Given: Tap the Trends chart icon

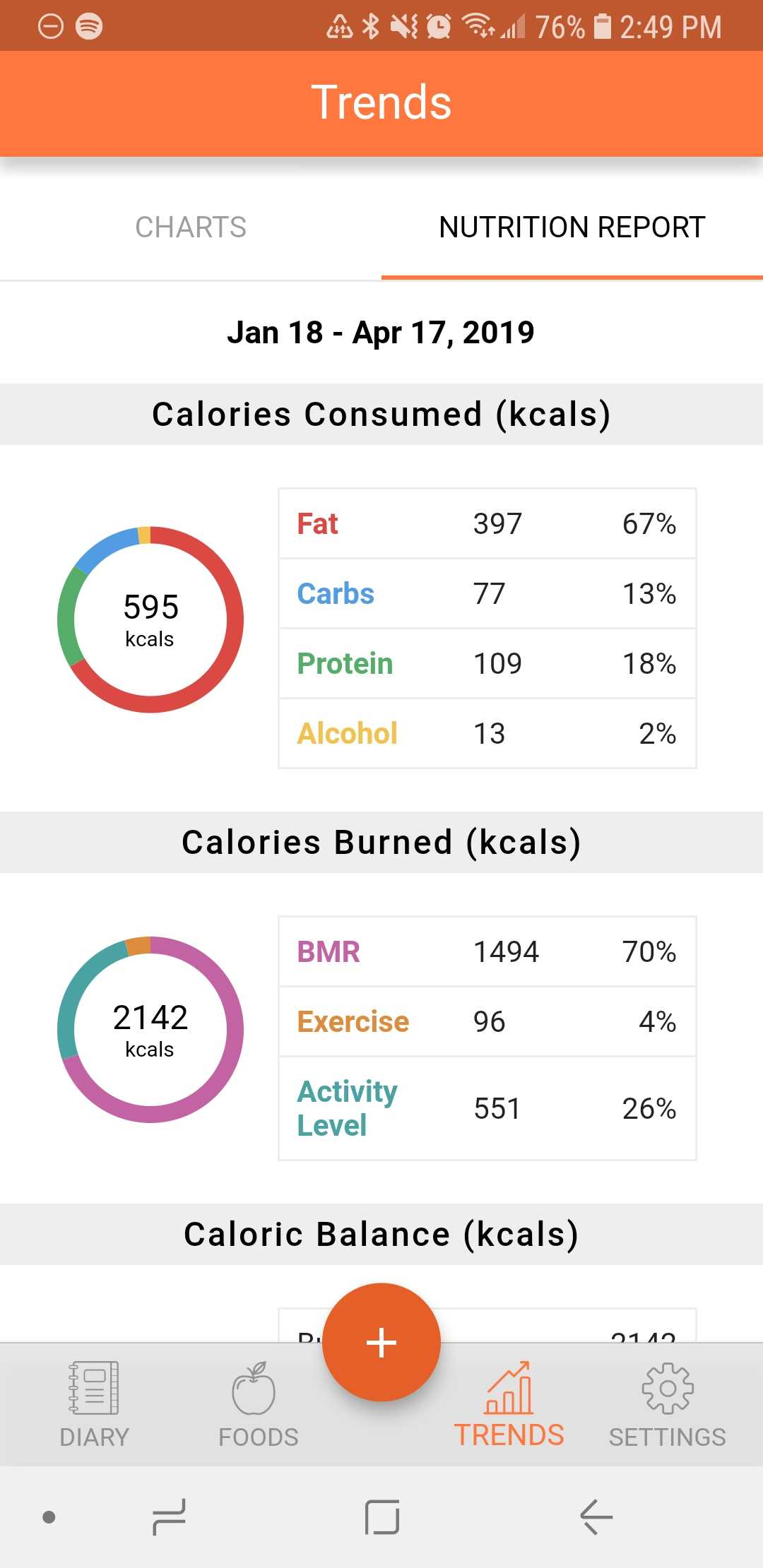Looking at the screenshot, I should (x=509, y=1389).
